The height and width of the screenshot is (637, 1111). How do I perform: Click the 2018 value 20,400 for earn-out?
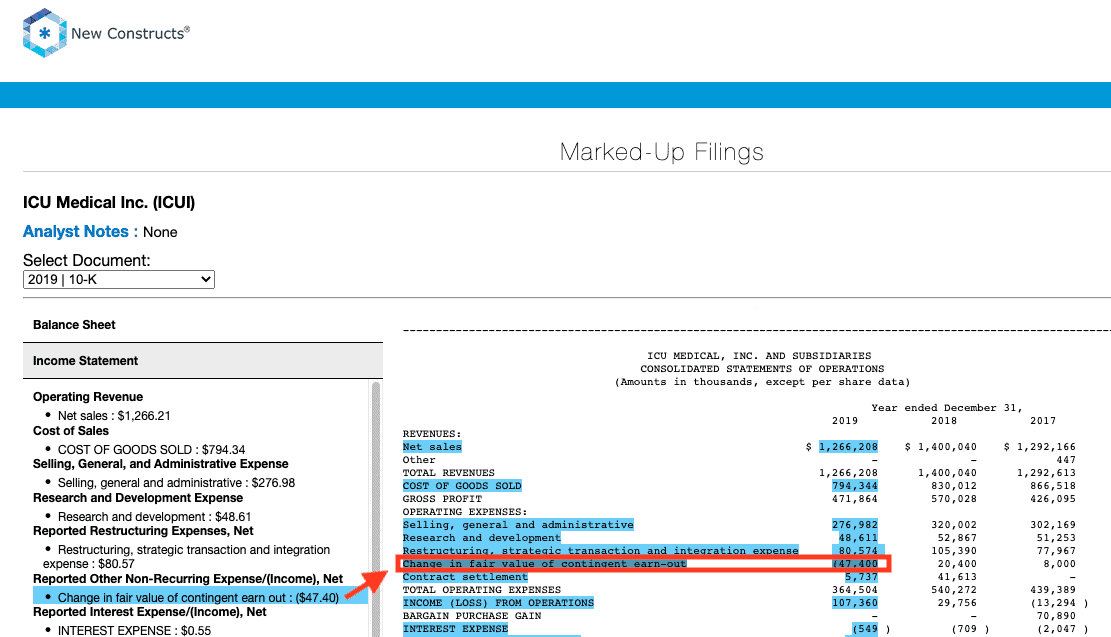tap(957, 564)
